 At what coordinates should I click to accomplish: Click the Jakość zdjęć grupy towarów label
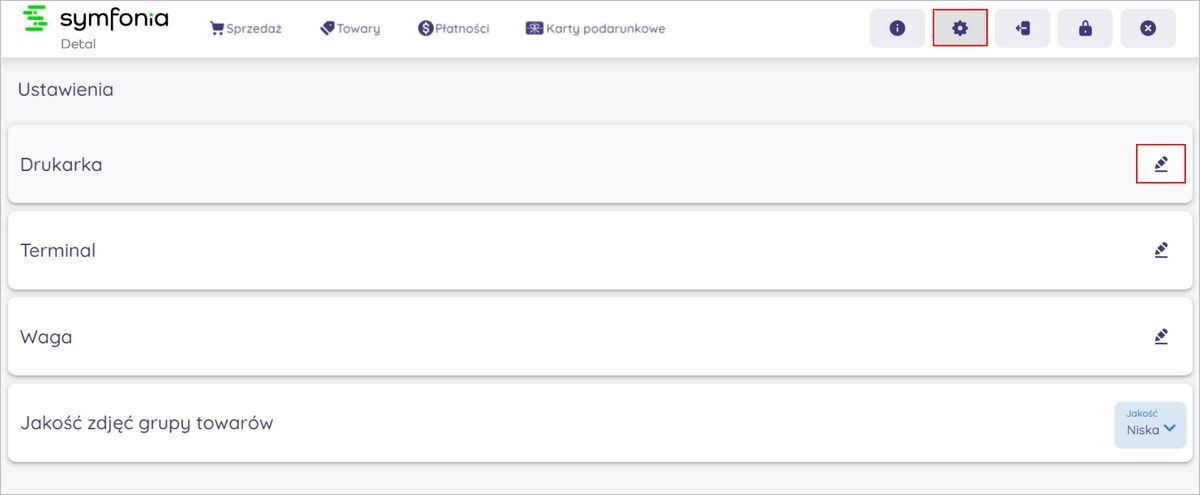pos(146,423)
